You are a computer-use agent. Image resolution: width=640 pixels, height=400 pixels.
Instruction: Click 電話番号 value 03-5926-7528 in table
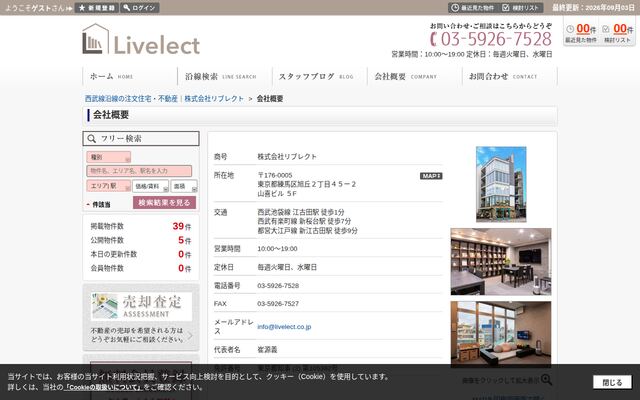point(278,286)
